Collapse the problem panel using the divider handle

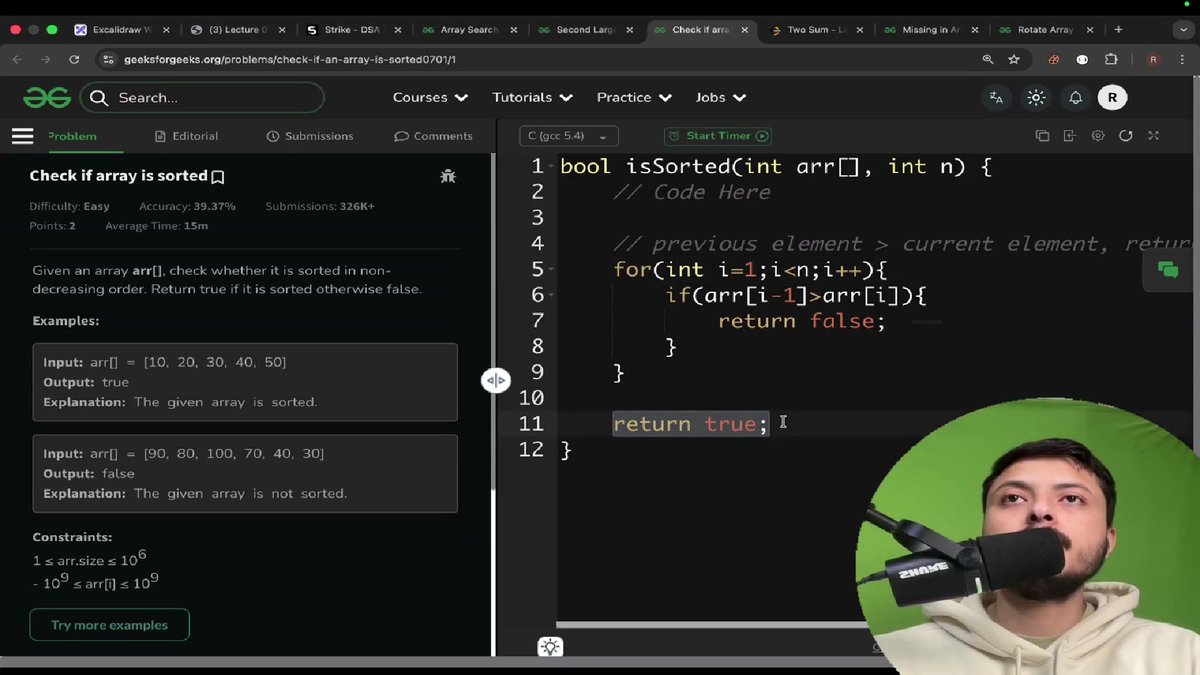(x=496, y=380)
